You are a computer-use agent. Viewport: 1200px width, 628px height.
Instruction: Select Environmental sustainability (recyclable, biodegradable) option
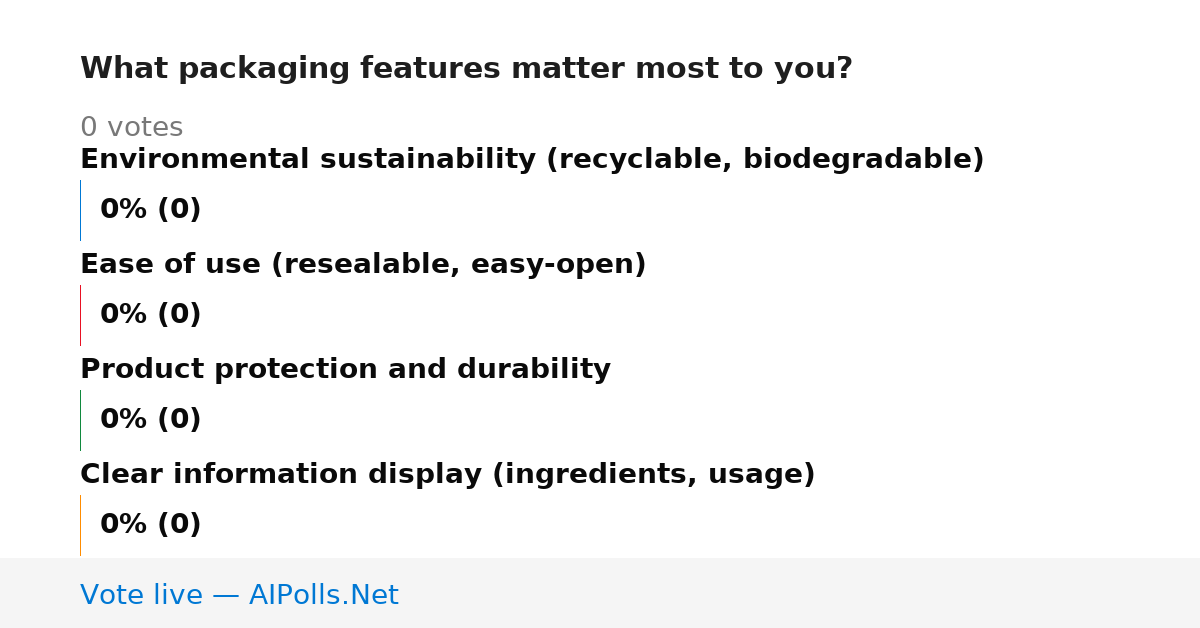click(x=532, y=160)
